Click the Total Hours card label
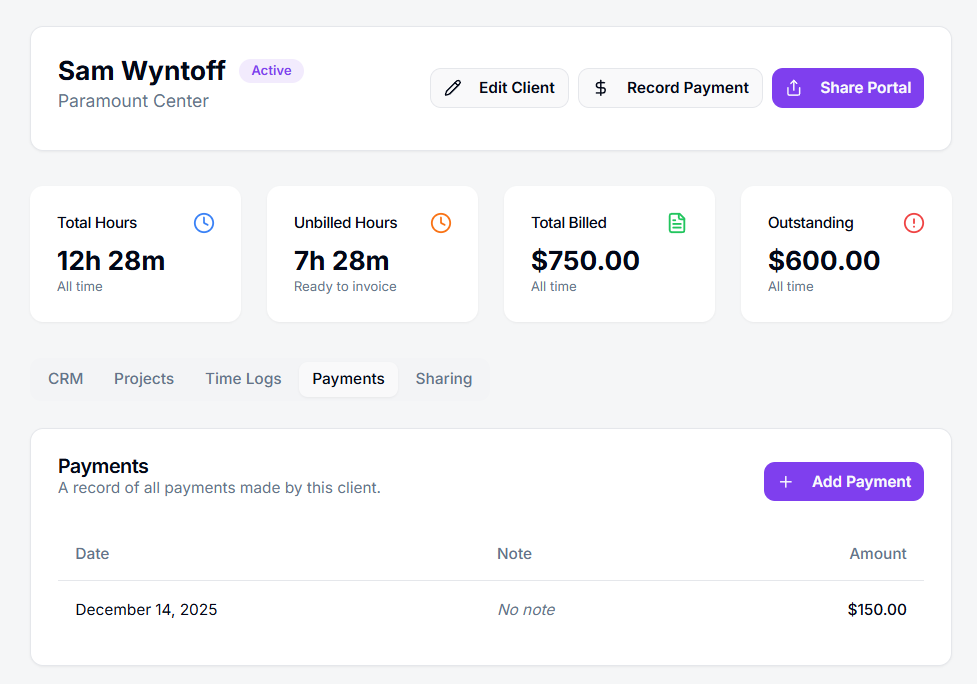This screenshot has height=684, width=977. point(97,223)
